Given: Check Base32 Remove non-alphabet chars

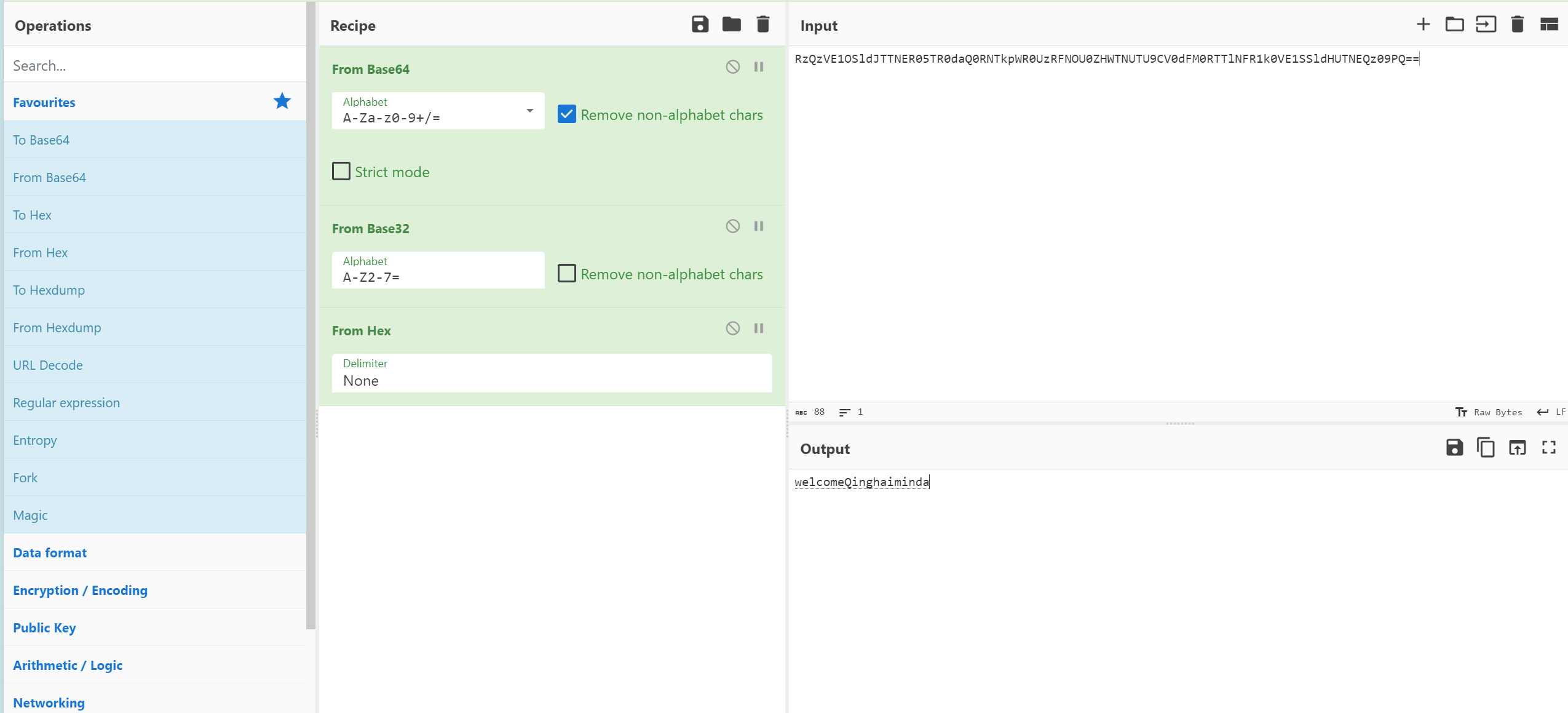Looking at the screenshot, I should (x=566, y=273).
